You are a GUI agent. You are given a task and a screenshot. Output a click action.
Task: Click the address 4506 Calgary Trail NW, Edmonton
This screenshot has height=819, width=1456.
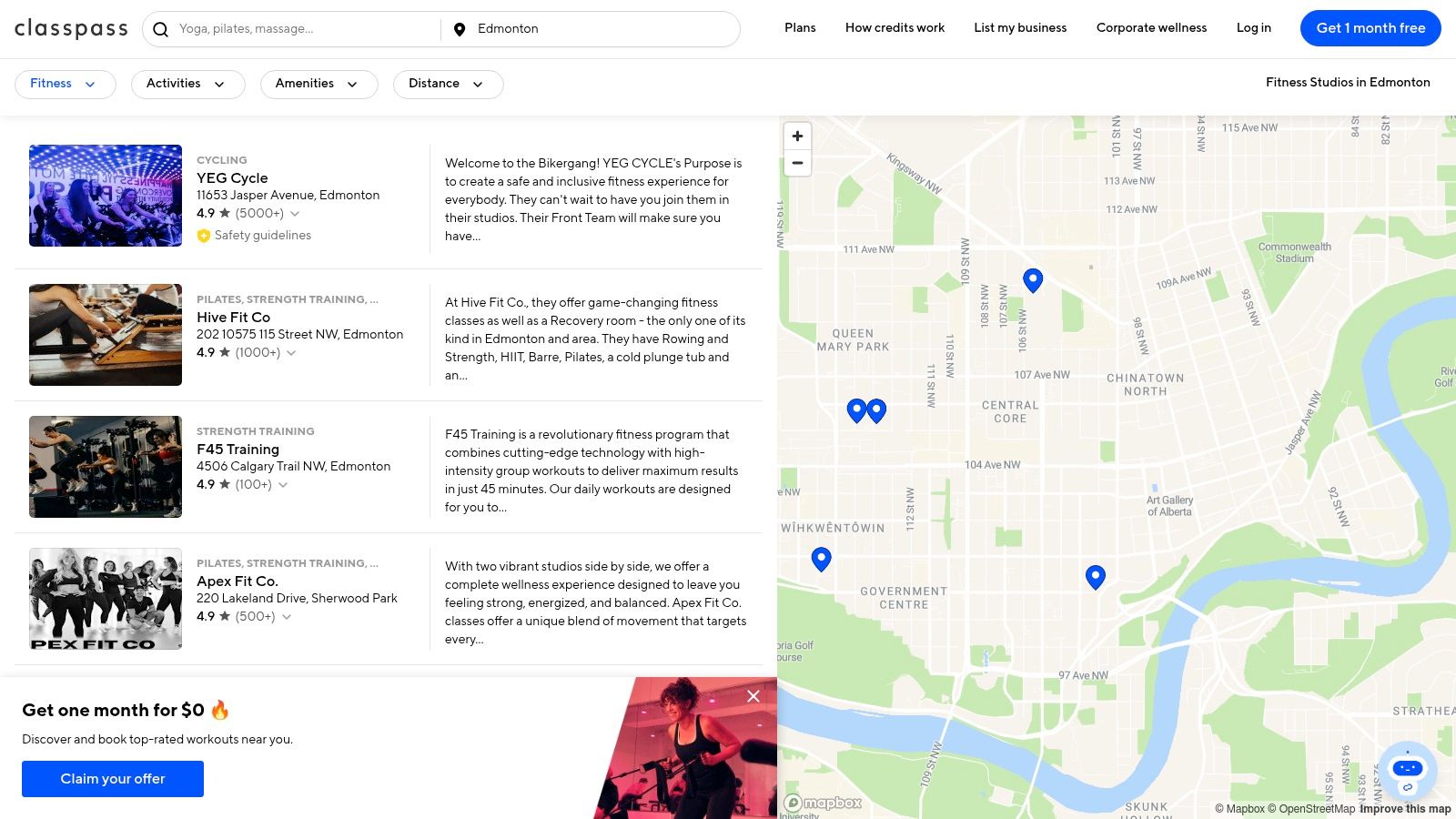(x=293, y=467)
